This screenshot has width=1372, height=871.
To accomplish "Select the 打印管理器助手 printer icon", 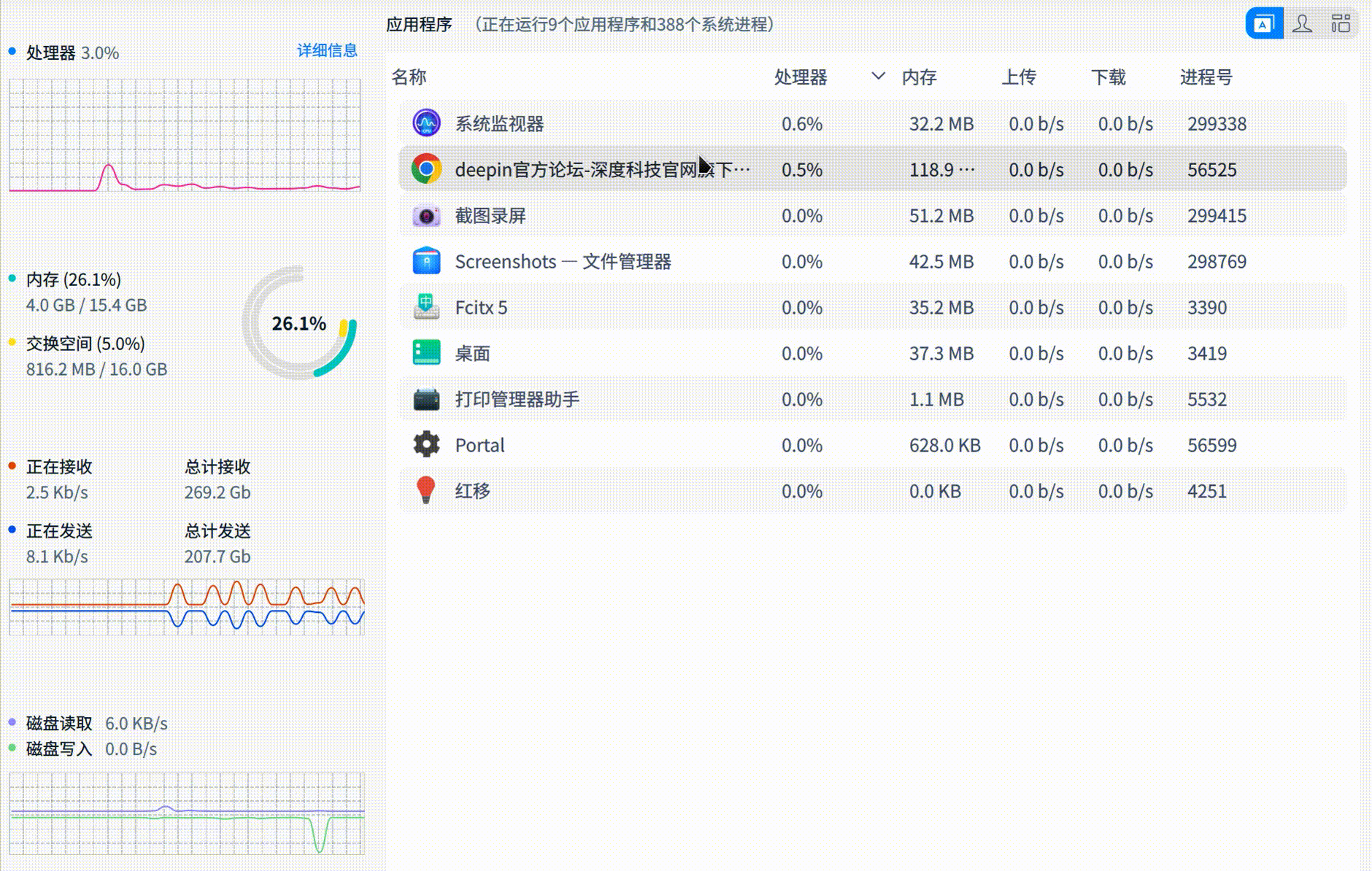I will click(425, 399).
